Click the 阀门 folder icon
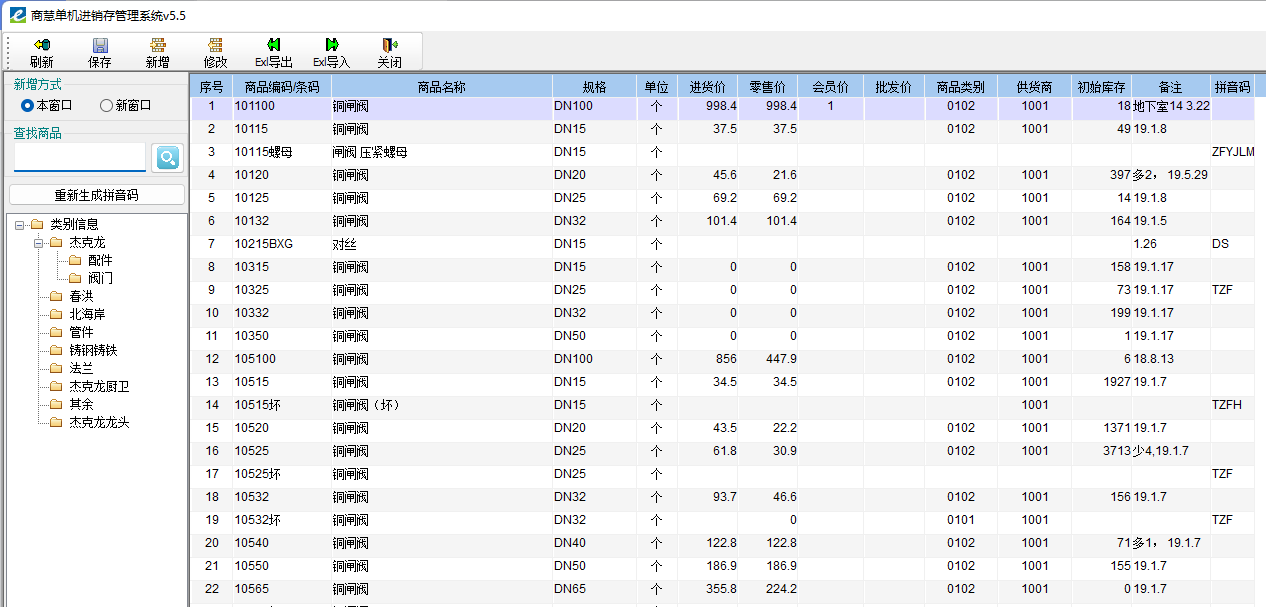 click(75, 278)
